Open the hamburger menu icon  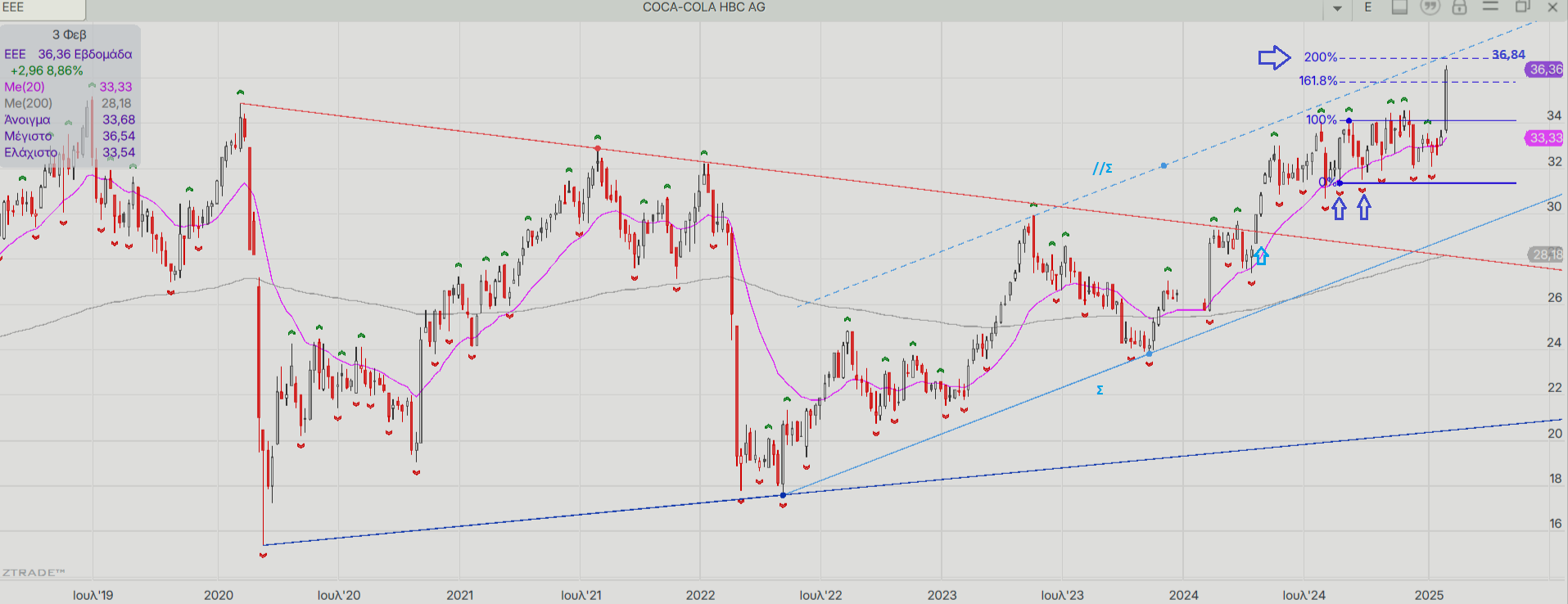(x=1490, y=7)
